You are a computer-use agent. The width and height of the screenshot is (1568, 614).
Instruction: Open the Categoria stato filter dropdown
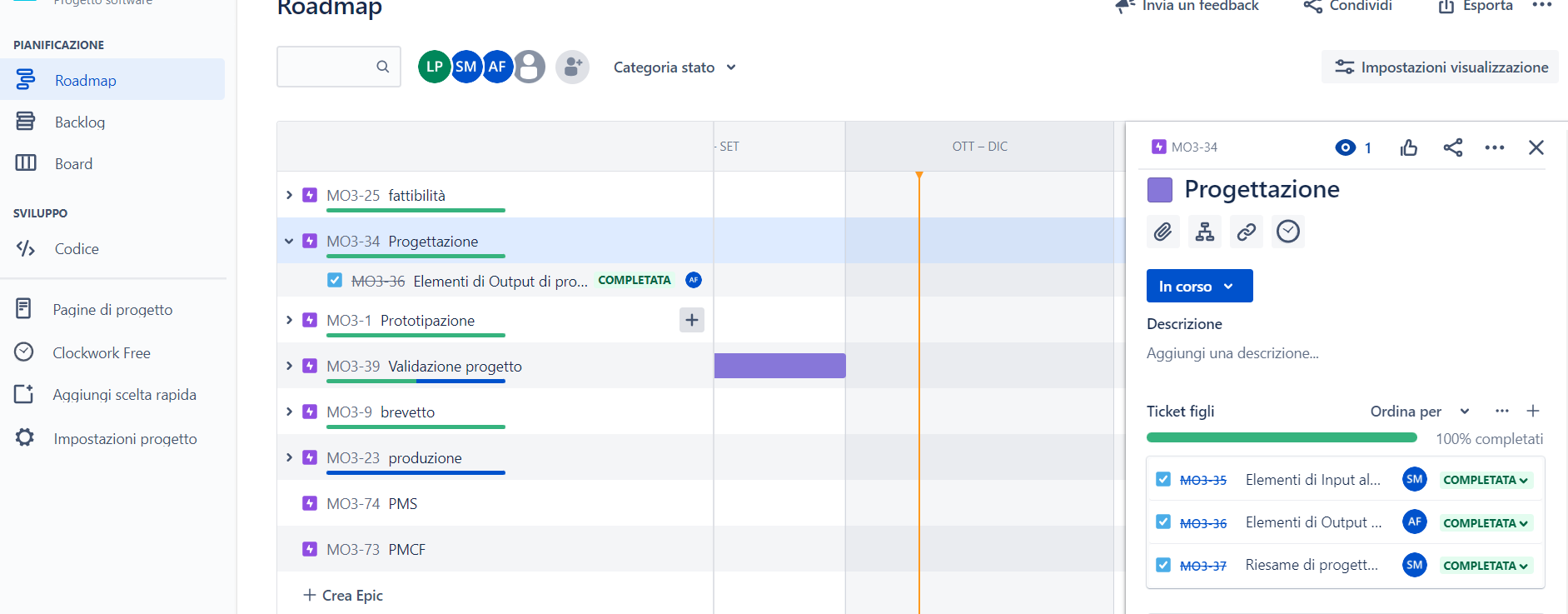[674, 67]
